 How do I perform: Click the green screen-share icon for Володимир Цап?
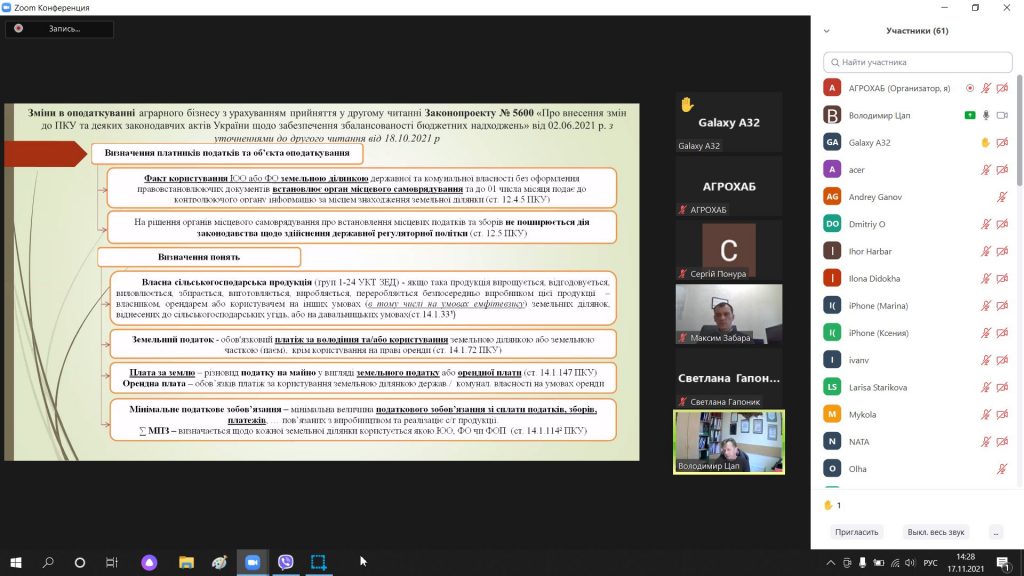[969, 115]
